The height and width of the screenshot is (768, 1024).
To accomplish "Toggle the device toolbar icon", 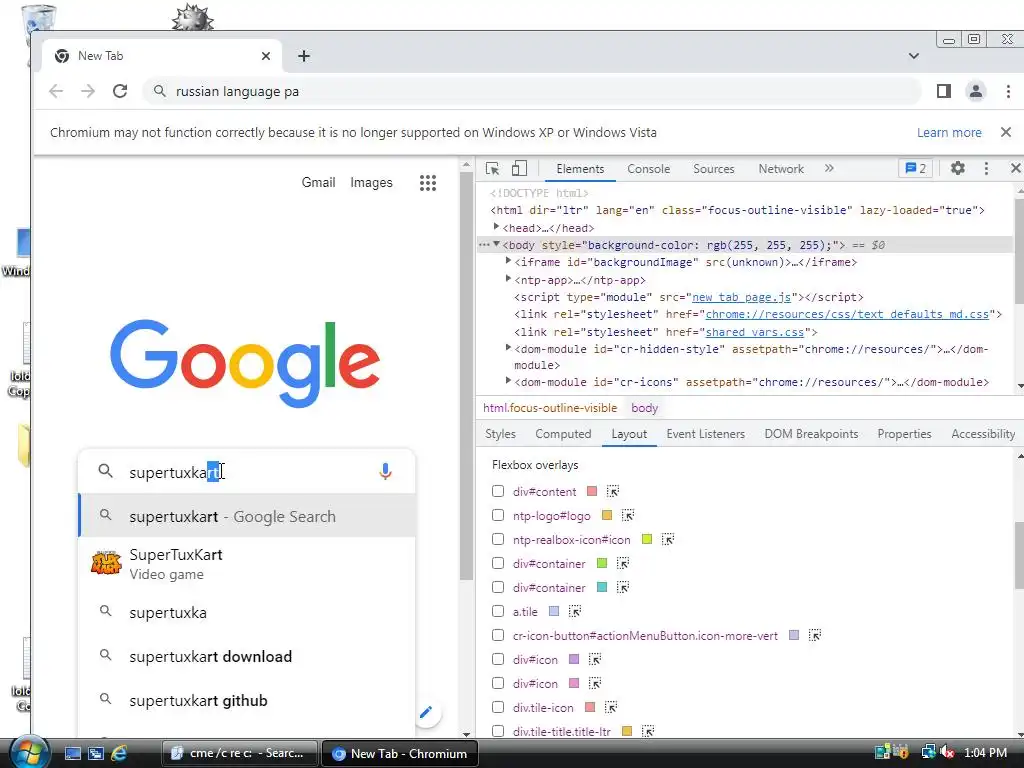I will (x=519, y=168).
